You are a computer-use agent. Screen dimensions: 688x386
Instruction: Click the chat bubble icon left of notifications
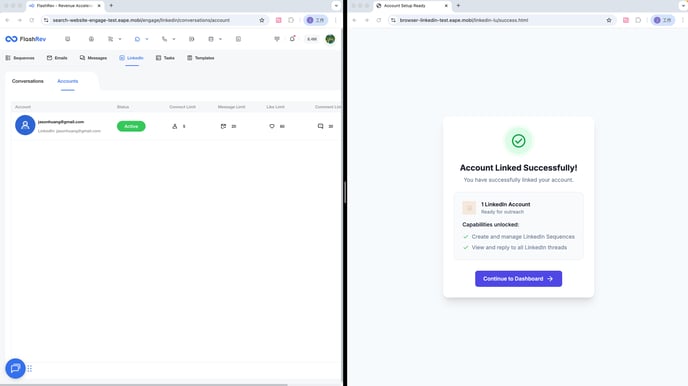tap(277, 39)
